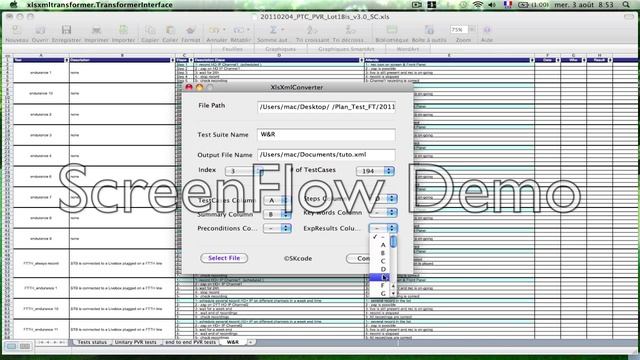Open the # of TestCases dropdown showing 194
This screenshot has width=640, height=360.
[x=375, y=171]
